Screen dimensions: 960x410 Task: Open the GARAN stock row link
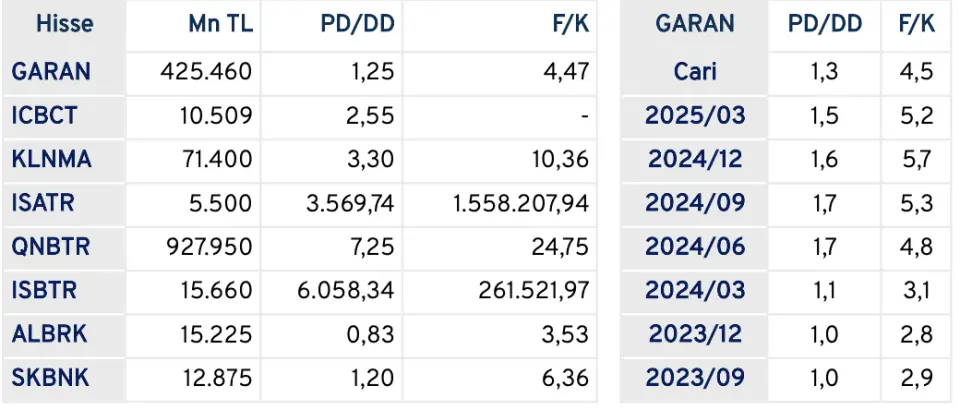pos(51,72)
